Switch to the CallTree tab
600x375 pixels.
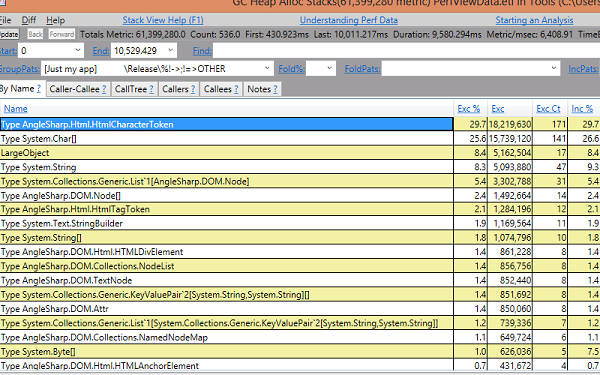click(x=134, y=89)
